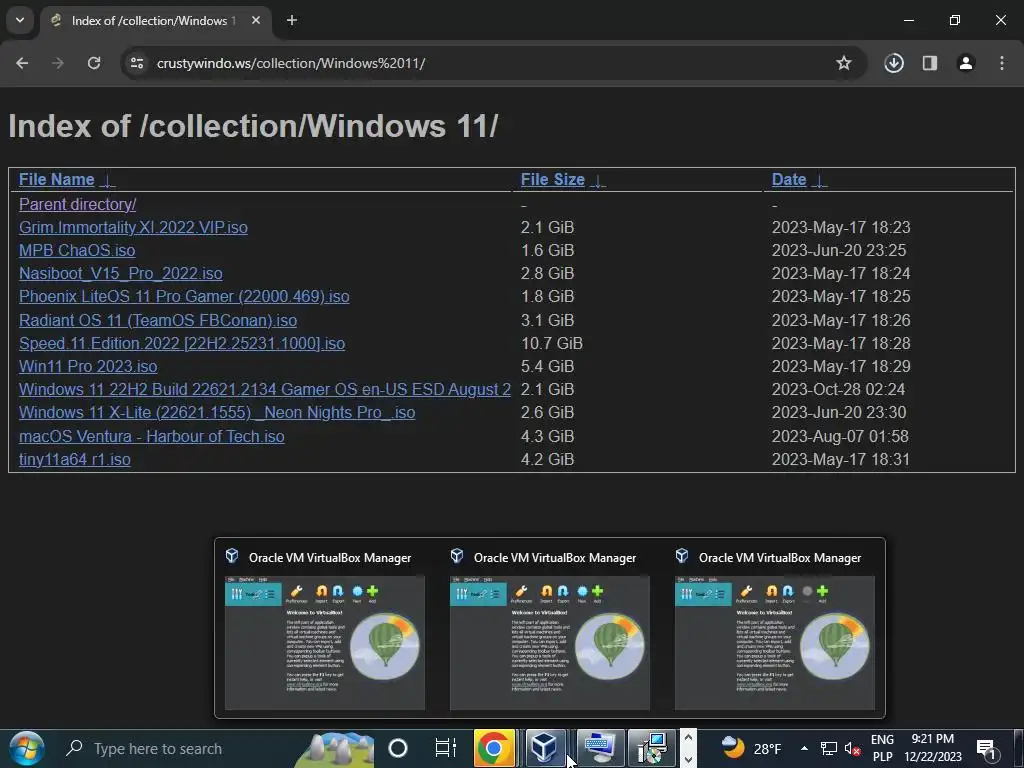The height and width of the screenshot is (768, 1024).
Task: Click the taskbar search box
Action: pyautogui.click(x=216, y=748)
